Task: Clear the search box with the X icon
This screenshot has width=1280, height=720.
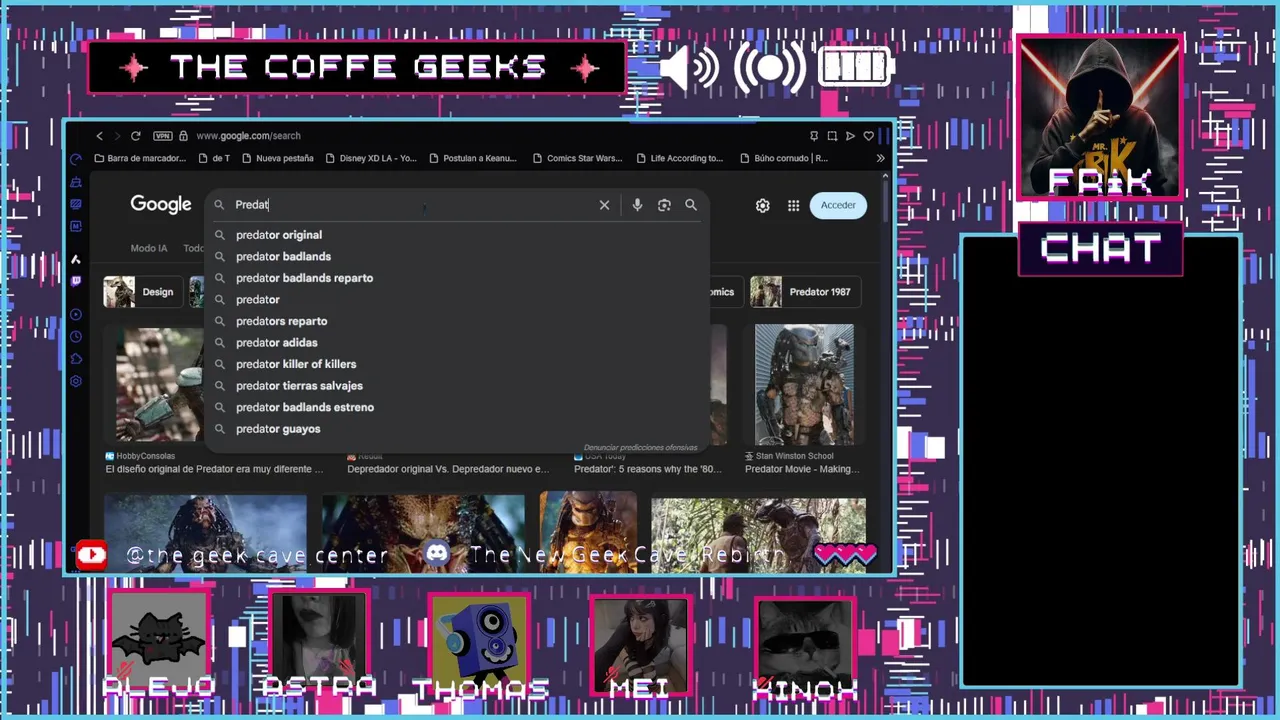Action: click(604, 205)
